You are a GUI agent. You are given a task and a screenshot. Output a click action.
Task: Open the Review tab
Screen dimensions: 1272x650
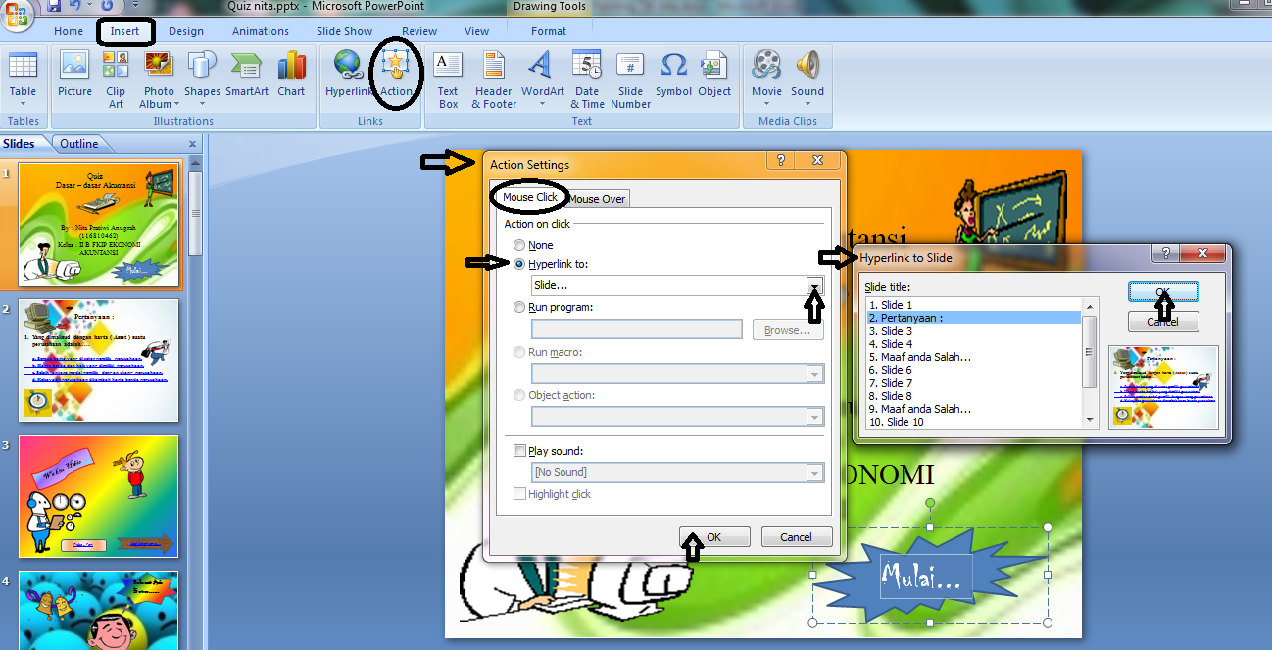419,31
